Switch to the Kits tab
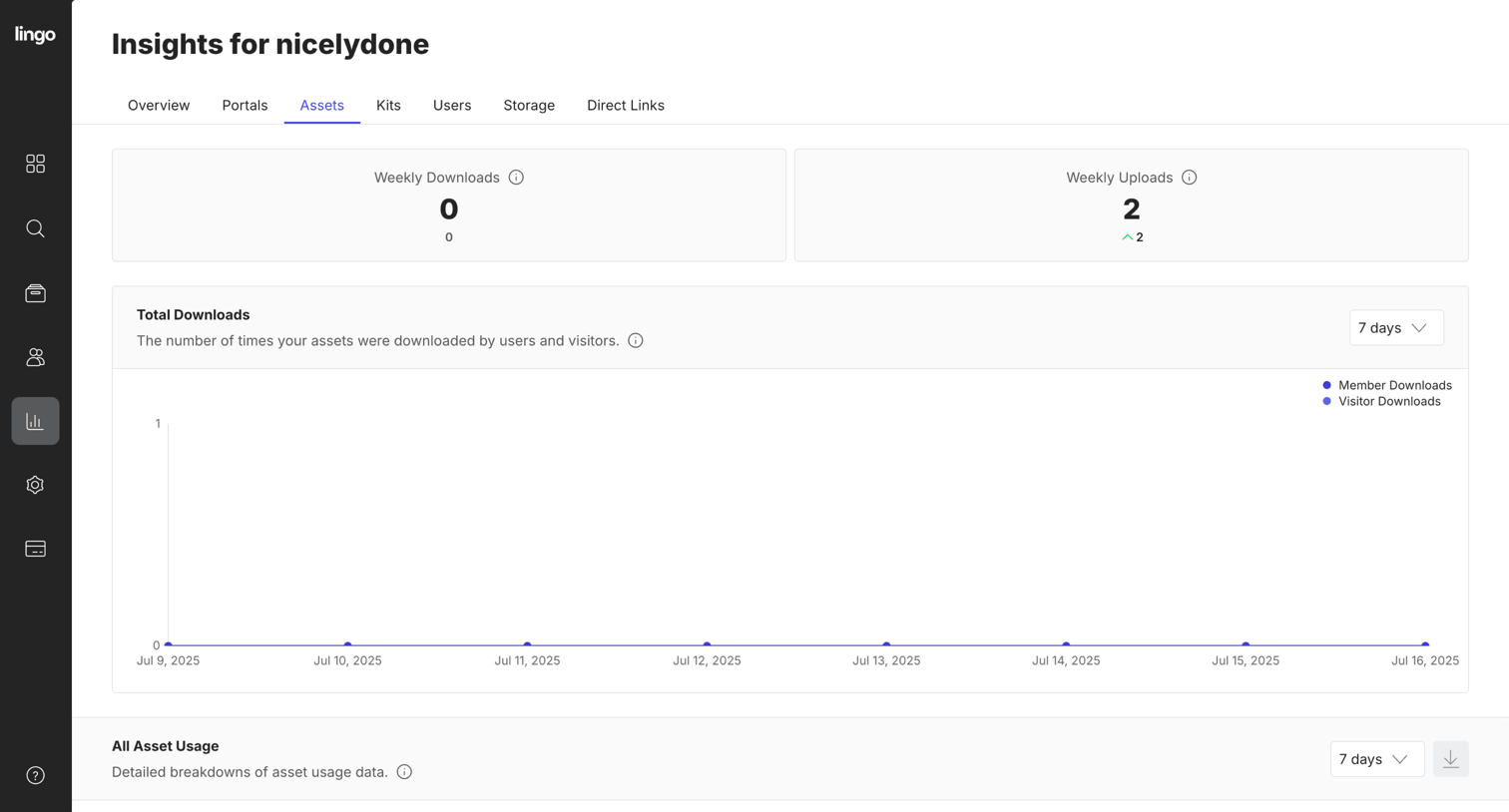 tap(388, 106)
